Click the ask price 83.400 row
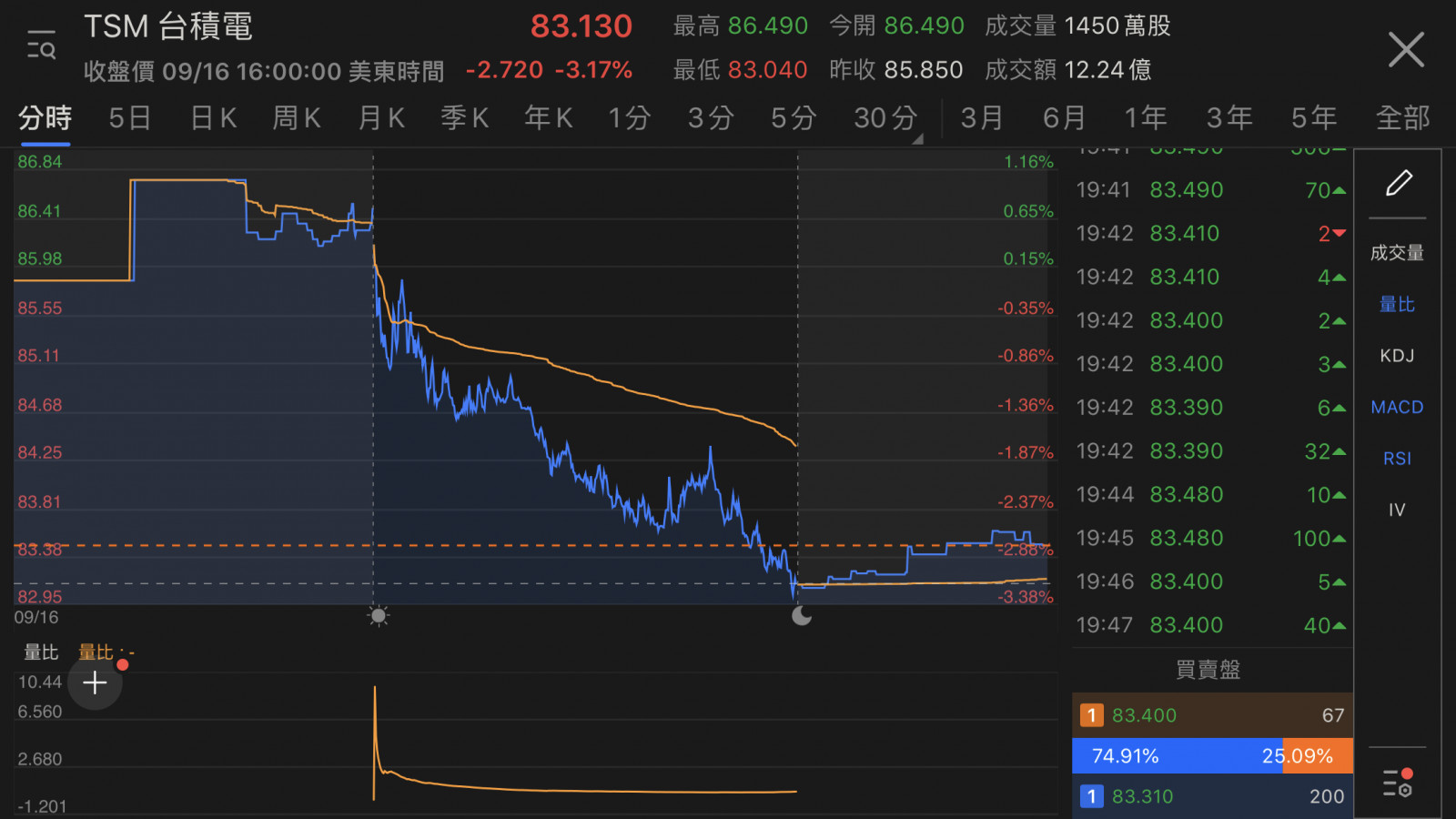 coord(1212,715)
